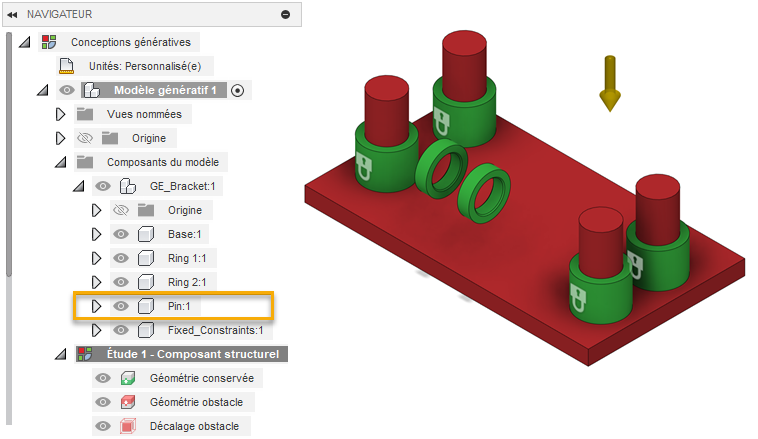Viewport: 758px width, 439px height.
Task: Click the Conceptions génératives workspace icon
Action: (49, 42)
